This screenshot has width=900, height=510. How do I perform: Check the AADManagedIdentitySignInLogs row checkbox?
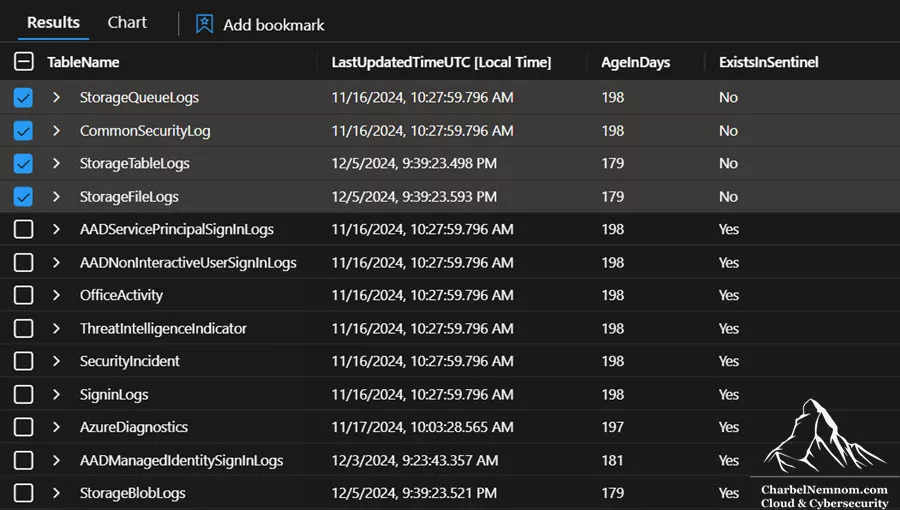point(24,461)
